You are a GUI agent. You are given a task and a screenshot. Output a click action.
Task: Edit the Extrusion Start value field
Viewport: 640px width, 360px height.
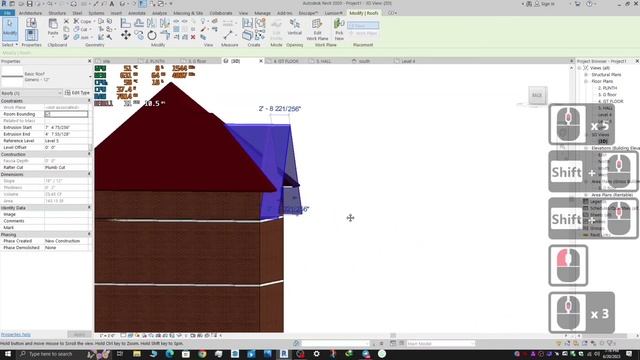pos(67,127)
